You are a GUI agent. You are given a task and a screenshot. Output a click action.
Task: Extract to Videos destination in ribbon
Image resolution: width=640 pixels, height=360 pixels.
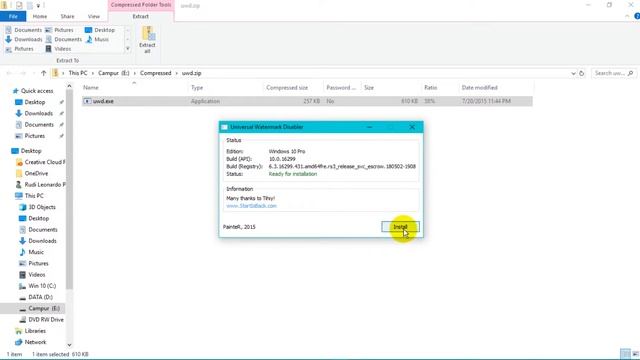58,49
